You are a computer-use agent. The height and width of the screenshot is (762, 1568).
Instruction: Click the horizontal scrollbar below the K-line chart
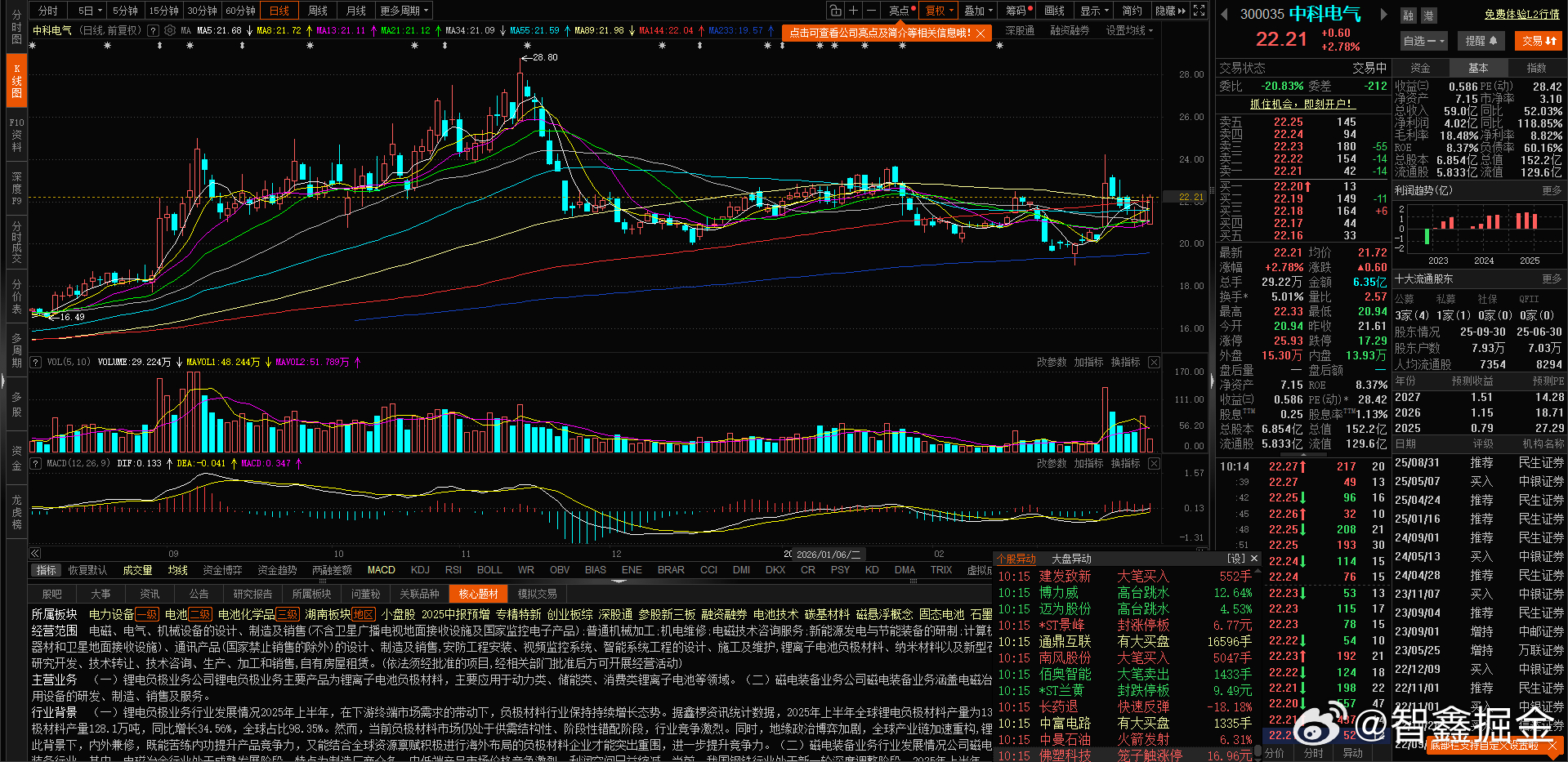[572, 553]
